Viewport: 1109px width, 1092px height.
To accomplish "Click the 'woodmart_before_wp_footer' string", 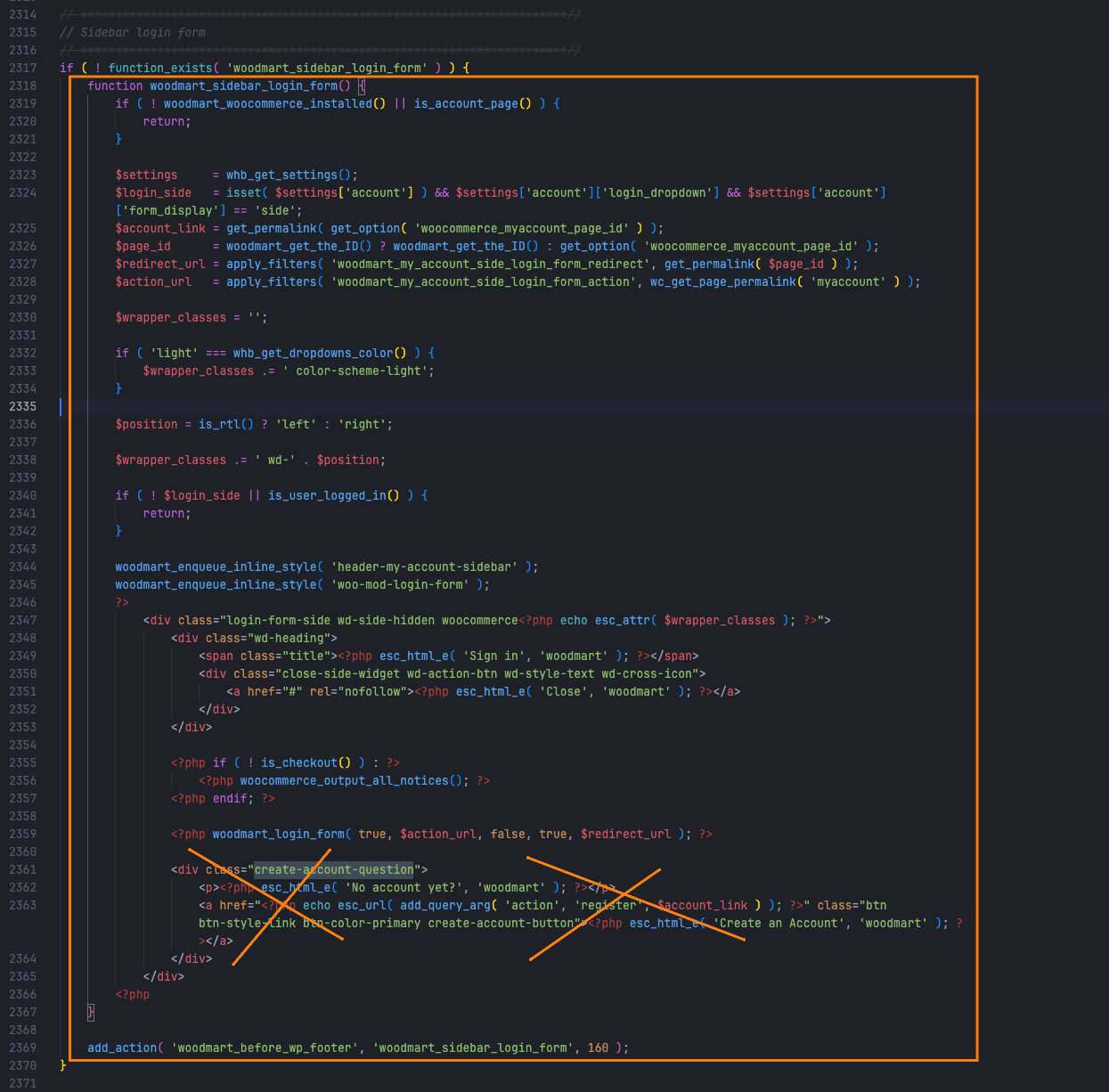I will [265, 1047].
